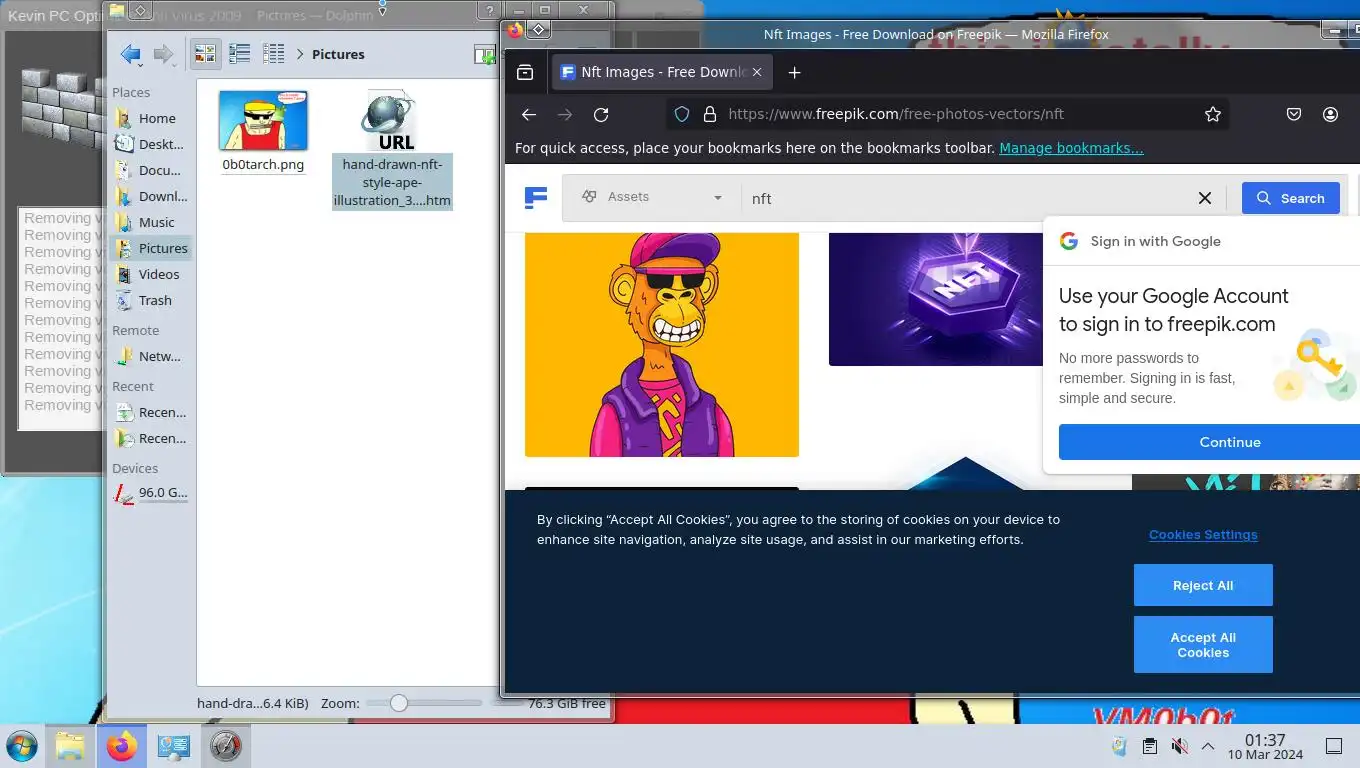Switch to Firefox from the taskbar
Image resolution: width=1360 pixels, height=768 pixels.
pyautogui.click(x=122, y=746)
